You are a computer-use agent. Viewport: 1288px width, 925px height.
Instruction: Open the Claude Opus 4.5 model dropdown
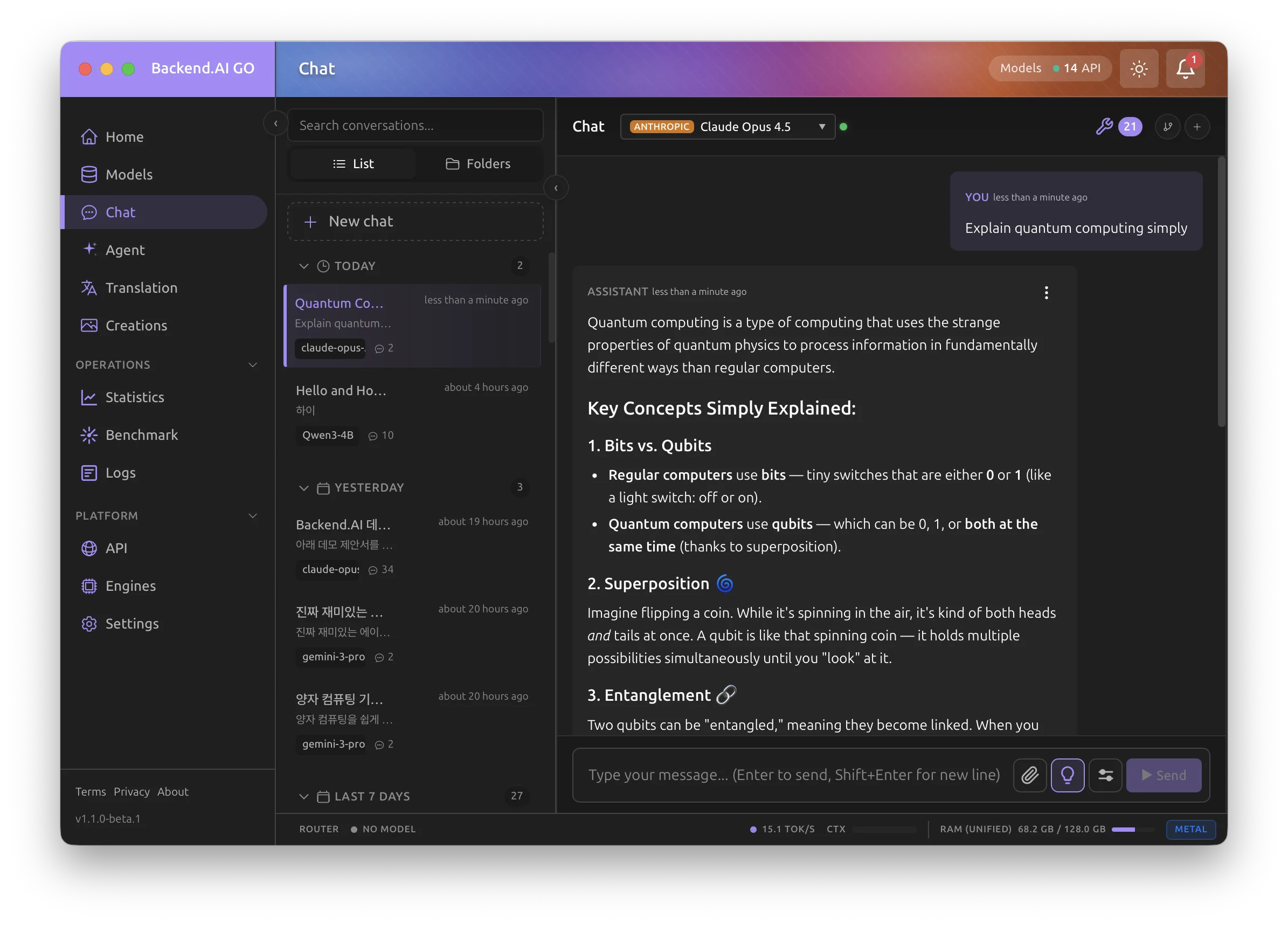(728, 126)
